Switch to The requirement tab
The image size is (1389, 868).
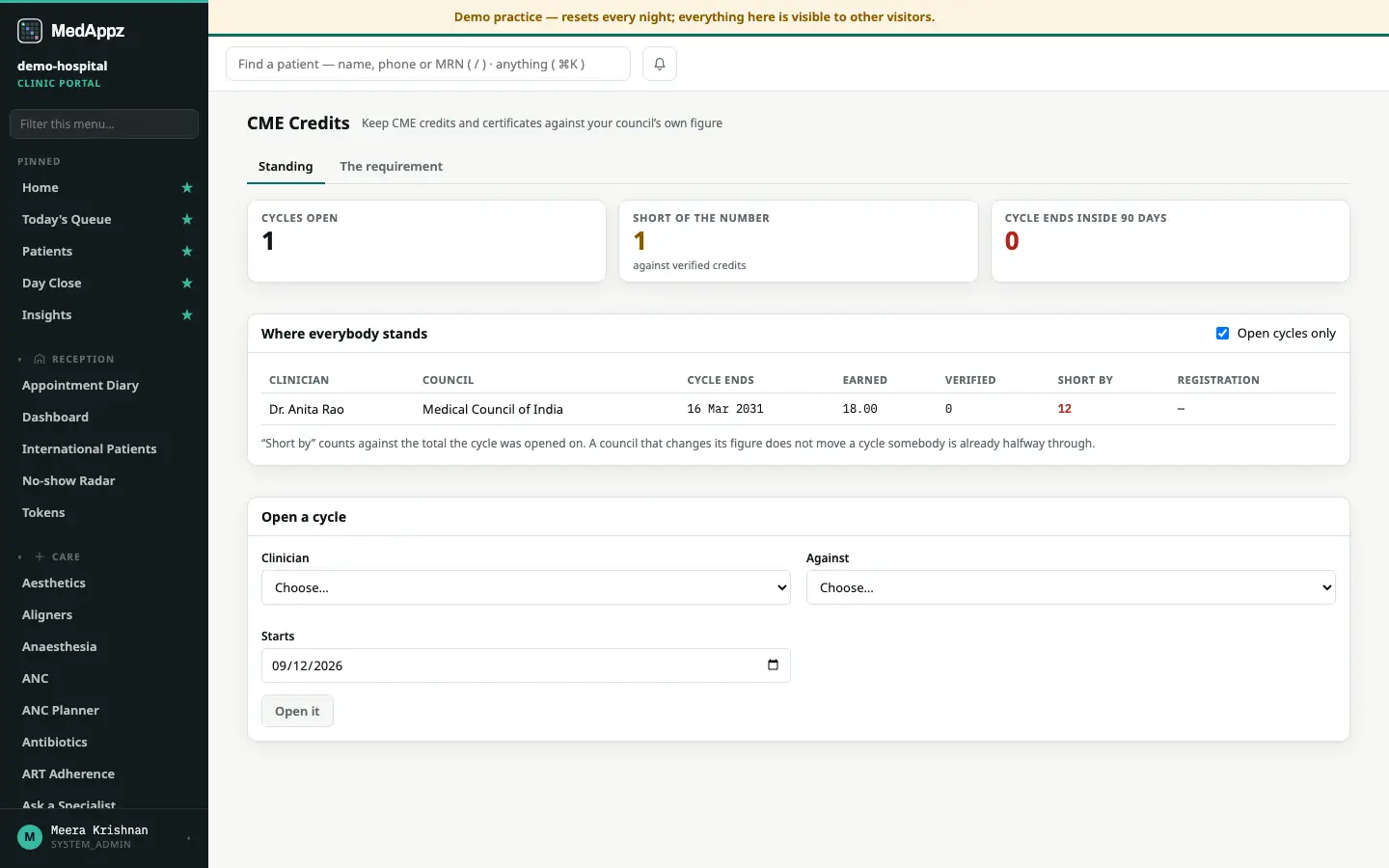point(391,166)
